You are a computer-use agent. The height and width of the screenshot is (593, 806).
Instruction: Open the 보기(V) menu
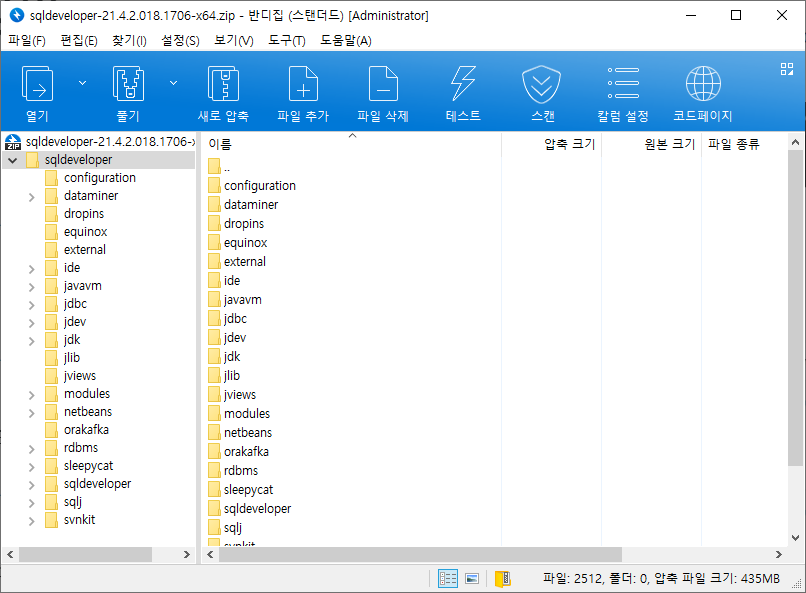coord(233,41)
